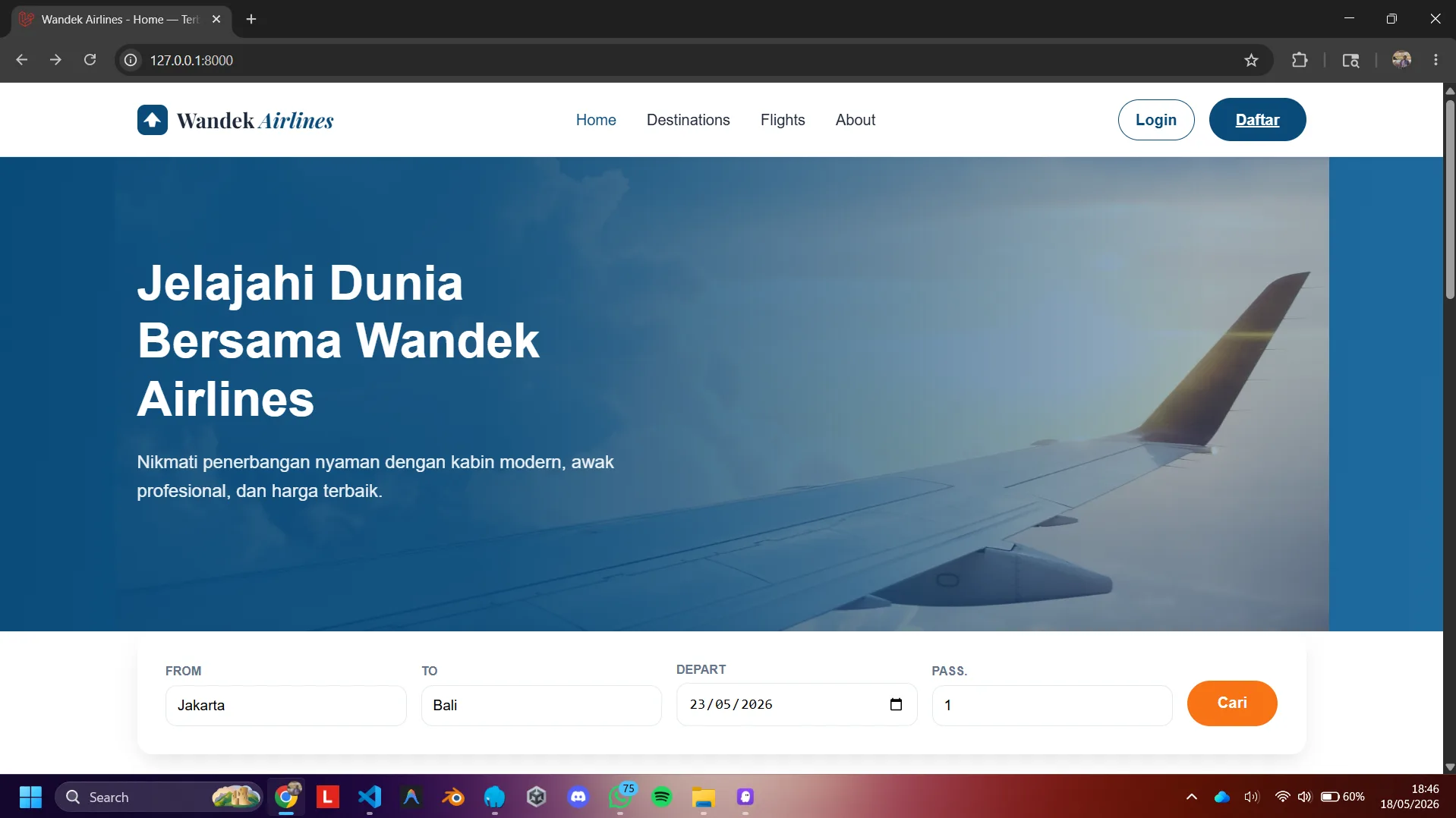Go to the Home nav link

click(596, 120)
